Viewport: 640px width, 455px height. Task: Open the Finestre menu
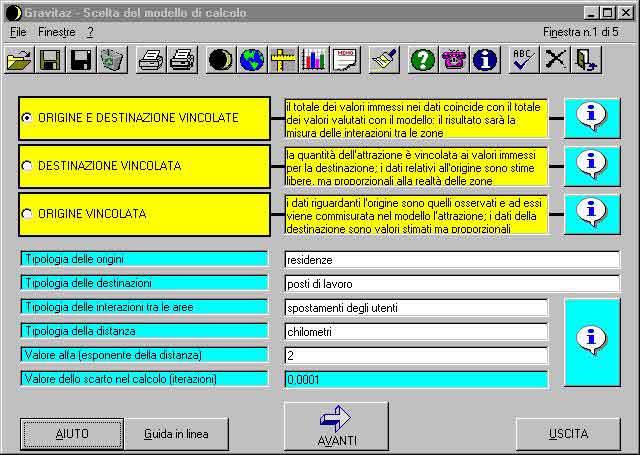[57, 33]
